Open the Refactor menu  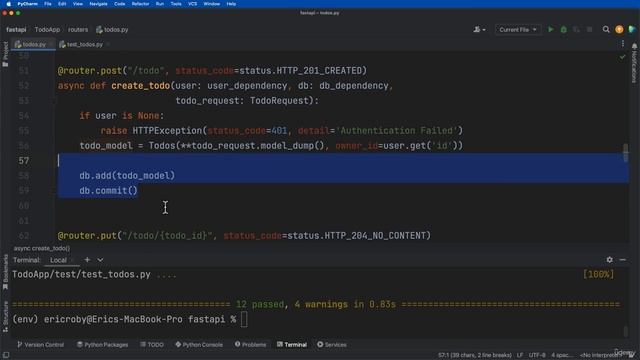pos(140,4)
